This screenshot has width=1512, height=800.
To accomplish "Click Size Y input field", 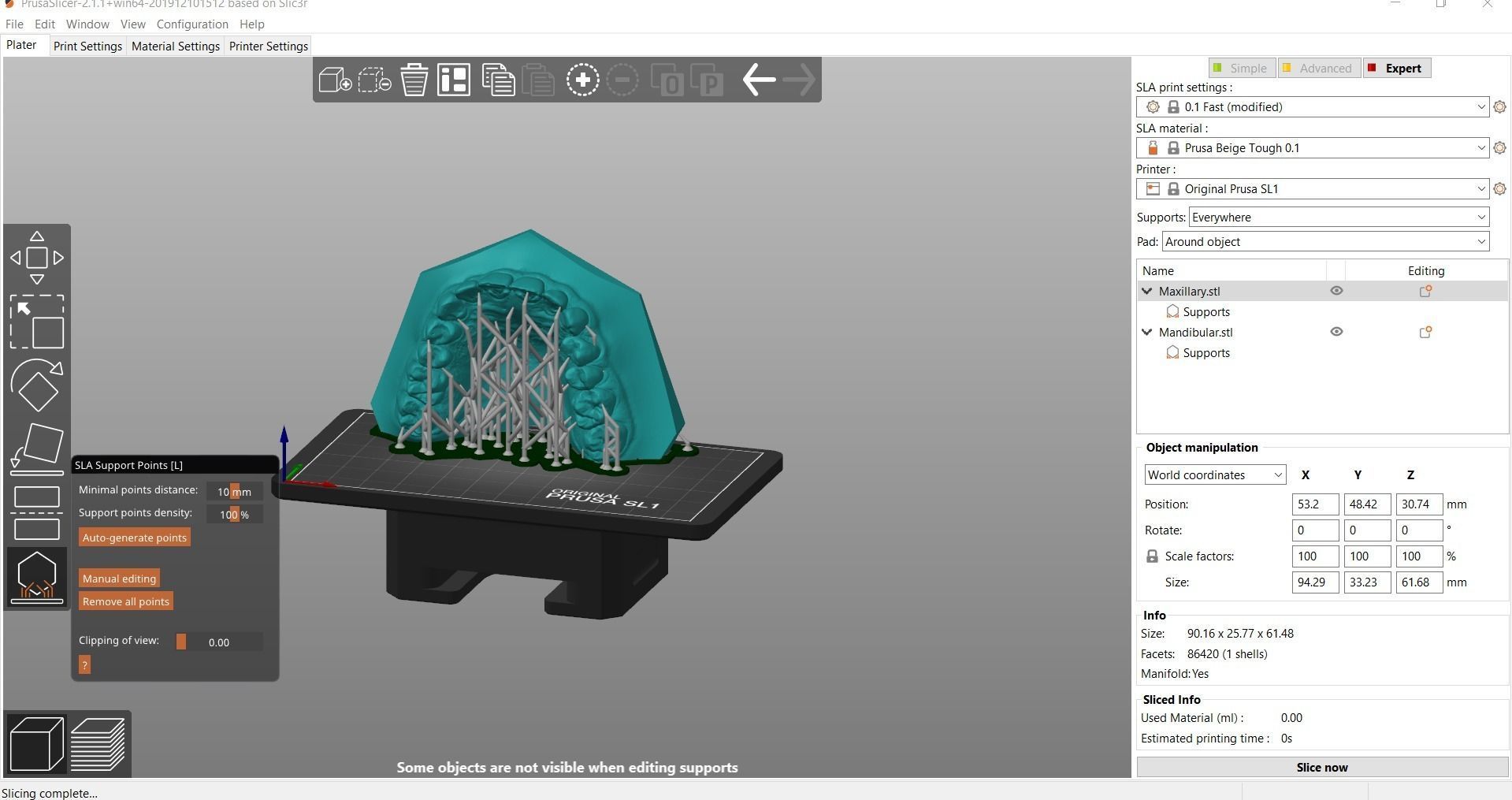I will (x=1367, y=582).
